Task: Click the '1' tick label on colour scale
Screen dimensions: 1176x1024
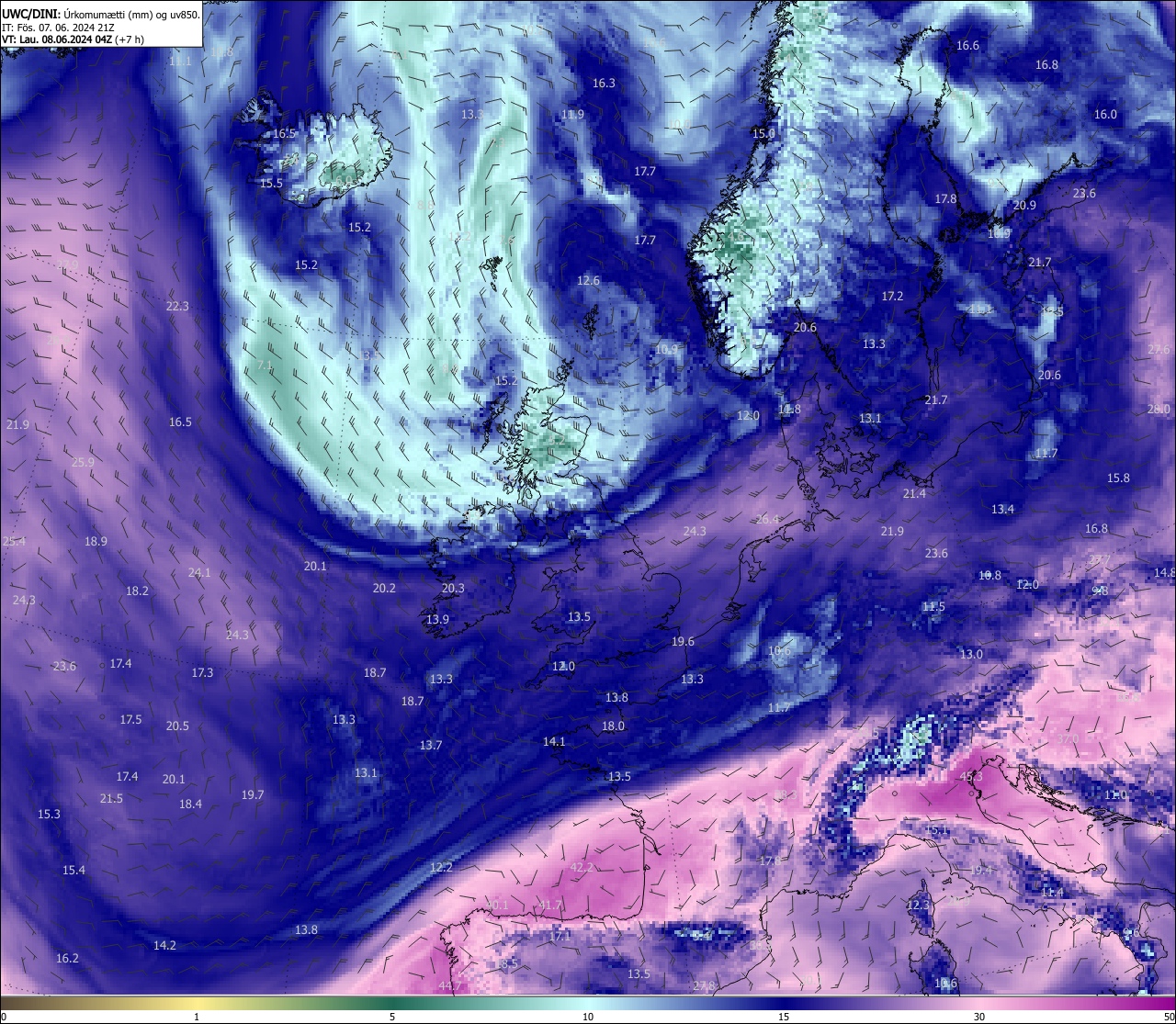Action: click(197, 1017)
